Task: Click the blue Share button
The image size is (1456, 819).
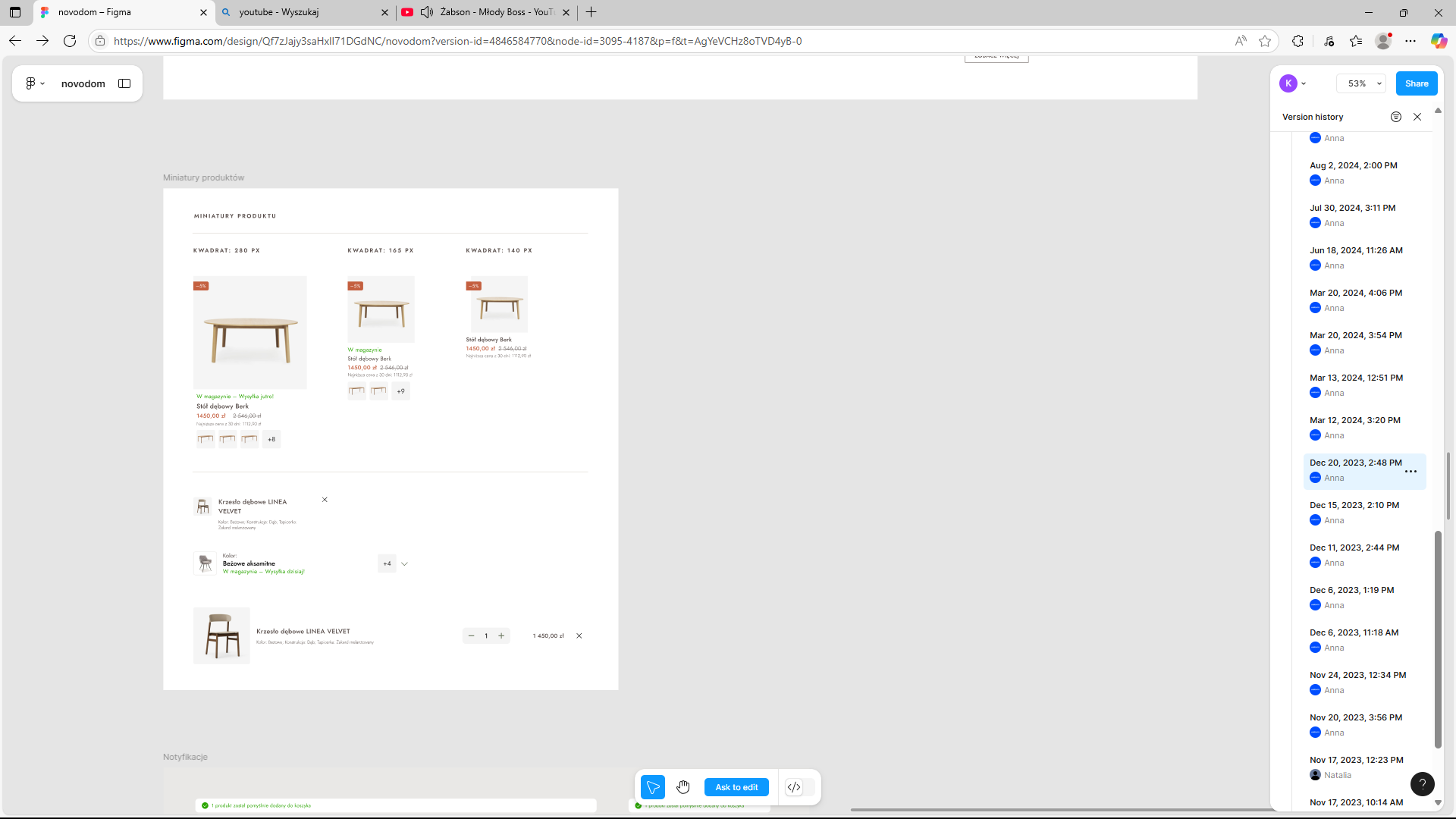Action: coord(1416,83)
